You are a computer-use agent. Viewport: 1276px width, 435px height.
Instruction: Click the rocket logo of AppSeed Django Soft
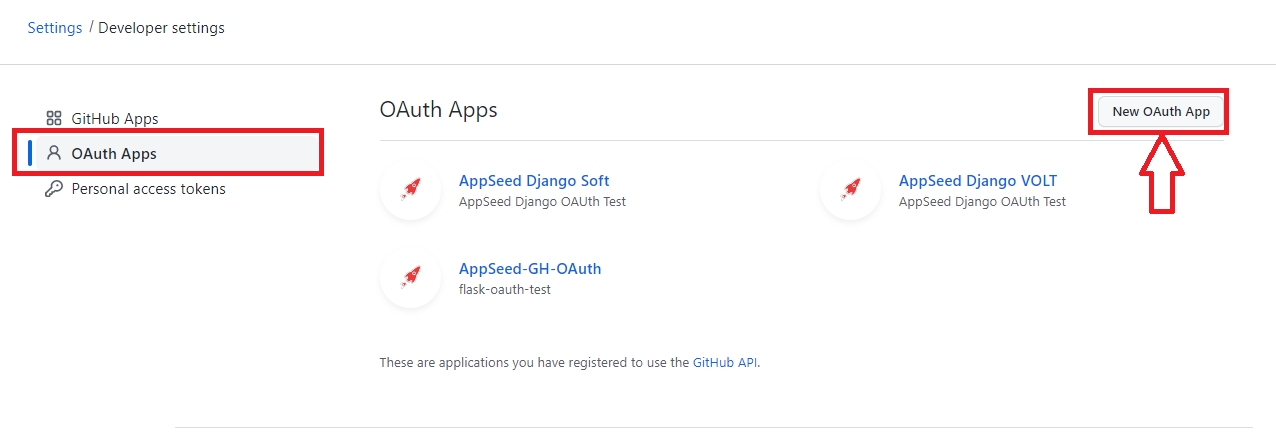[x=410, y=190]
